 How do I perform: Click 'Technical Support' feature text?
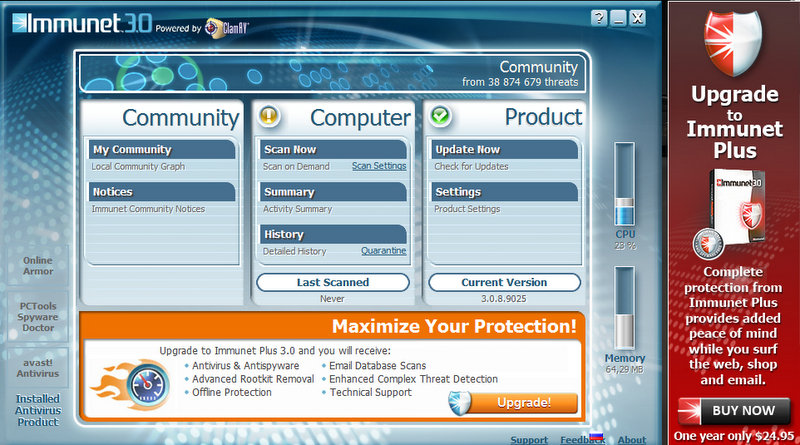coord(370,392)
